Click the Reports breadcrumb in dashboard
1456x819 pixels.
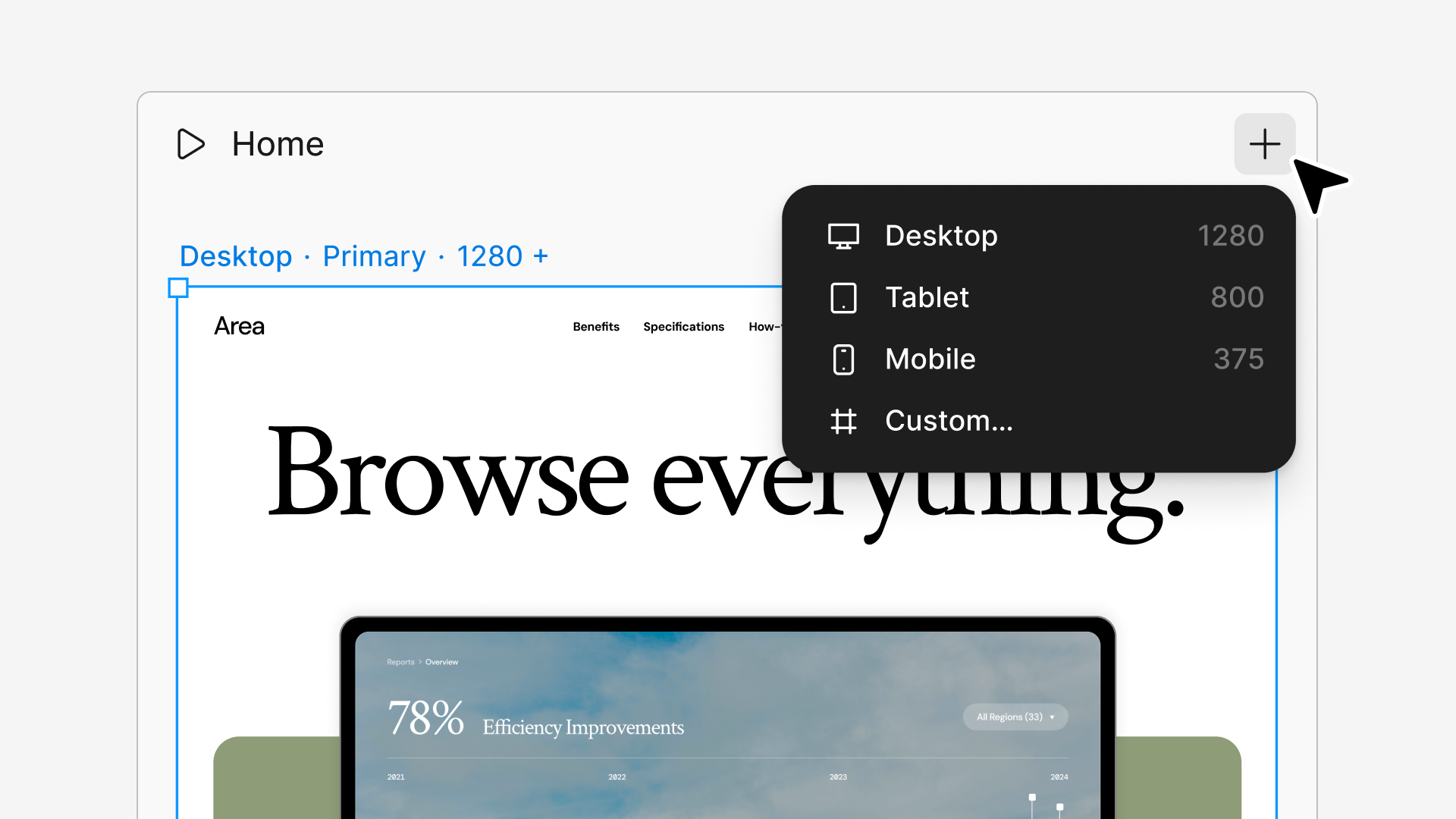400,662
